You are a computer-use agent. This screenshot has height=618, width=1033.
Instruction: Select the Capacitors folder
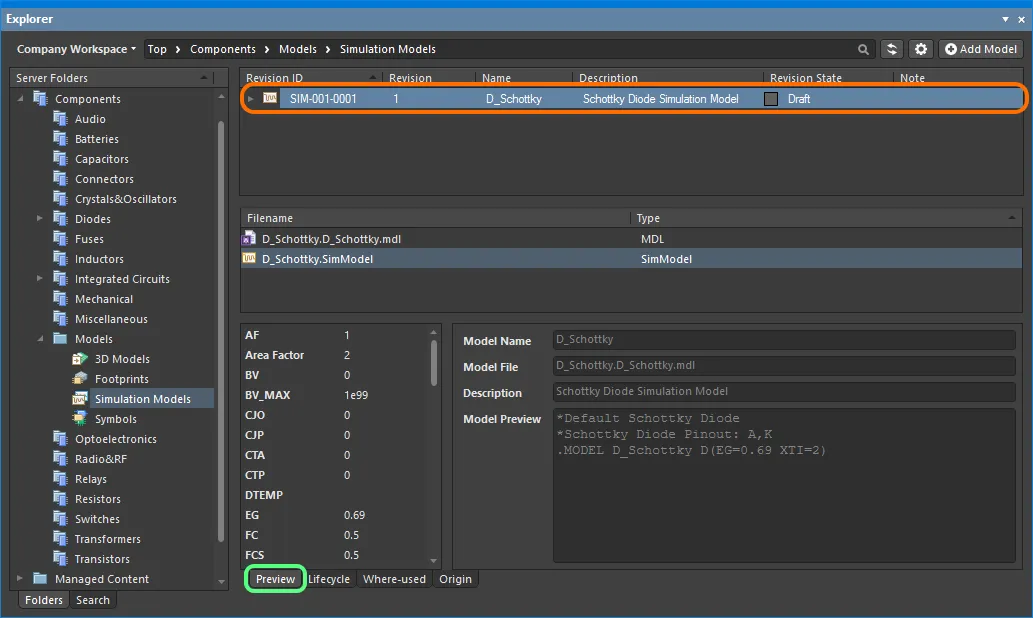pyautogui.click(x=101, y=159)
